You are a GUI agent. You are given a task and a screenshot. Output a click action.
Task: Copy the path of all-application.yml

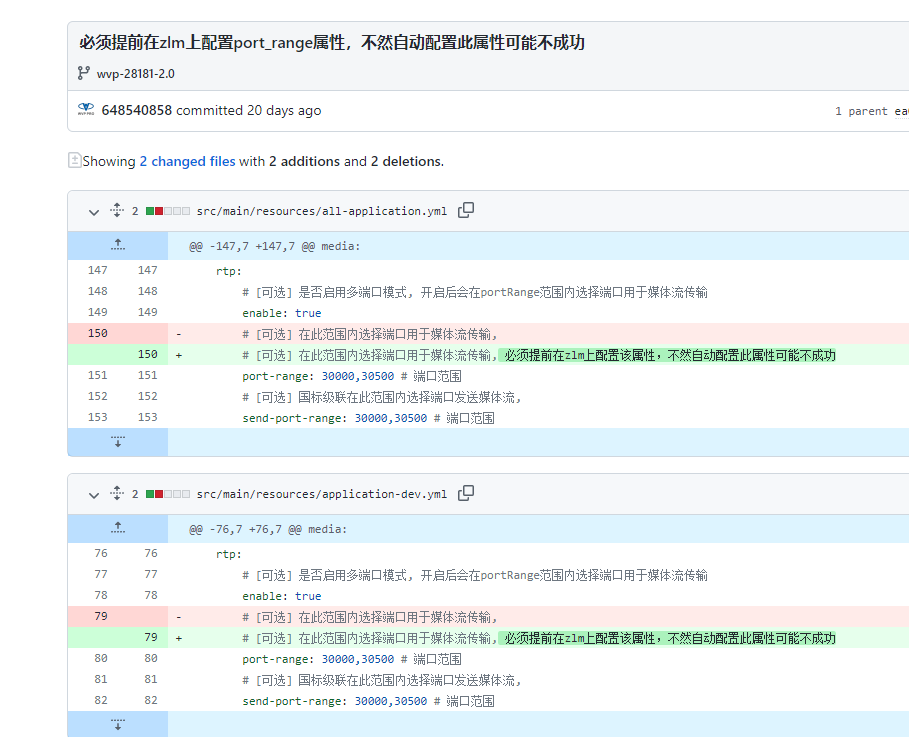click(465, 211)
